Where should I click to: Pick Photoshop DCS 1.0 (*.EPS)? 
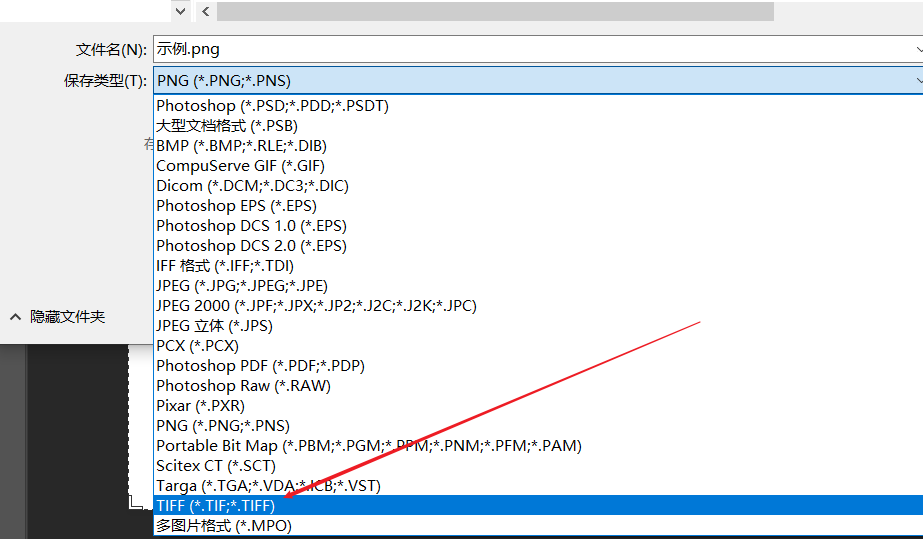[538, 226]
